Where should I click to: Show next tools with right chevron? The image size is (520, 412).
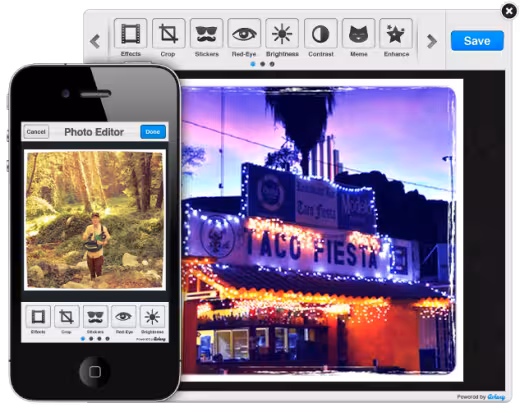[x=432, y=41]
